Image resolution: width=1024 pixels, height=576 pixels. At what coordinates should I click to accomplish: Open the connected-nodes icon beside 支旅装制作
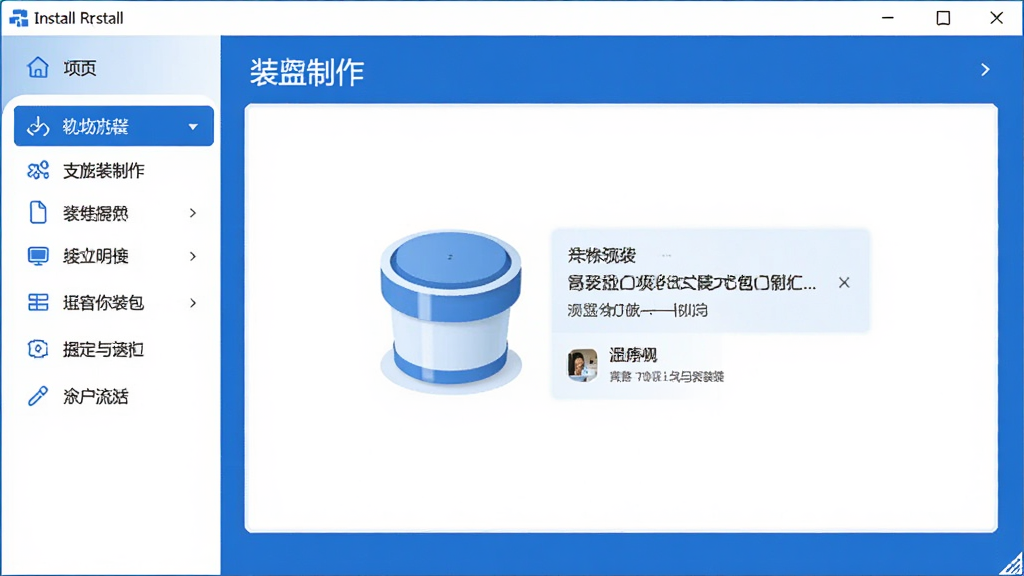(38, 170)
